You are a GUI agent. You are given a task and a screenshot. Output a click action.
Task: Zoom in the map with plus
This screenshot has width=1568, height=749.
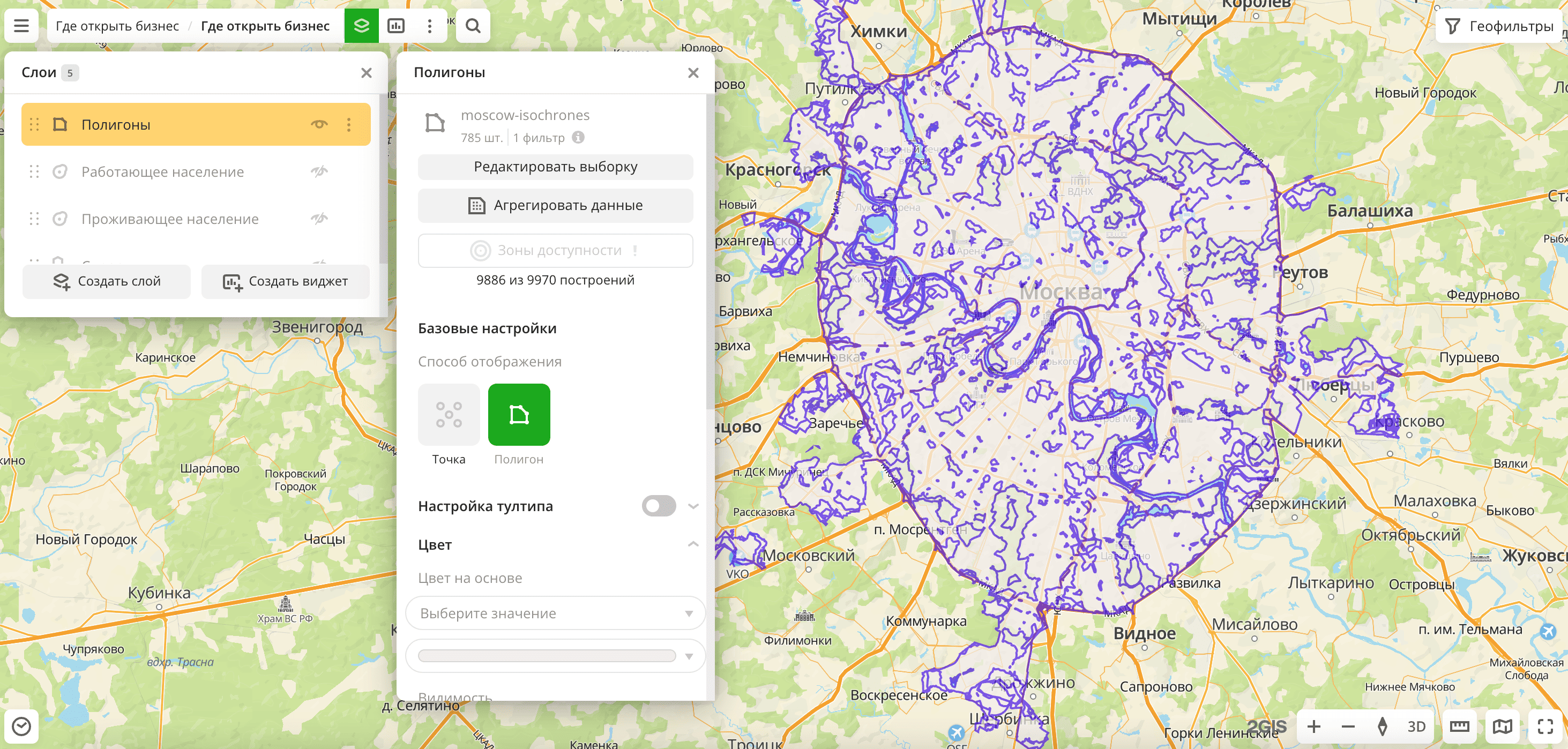click(1313, 726)
